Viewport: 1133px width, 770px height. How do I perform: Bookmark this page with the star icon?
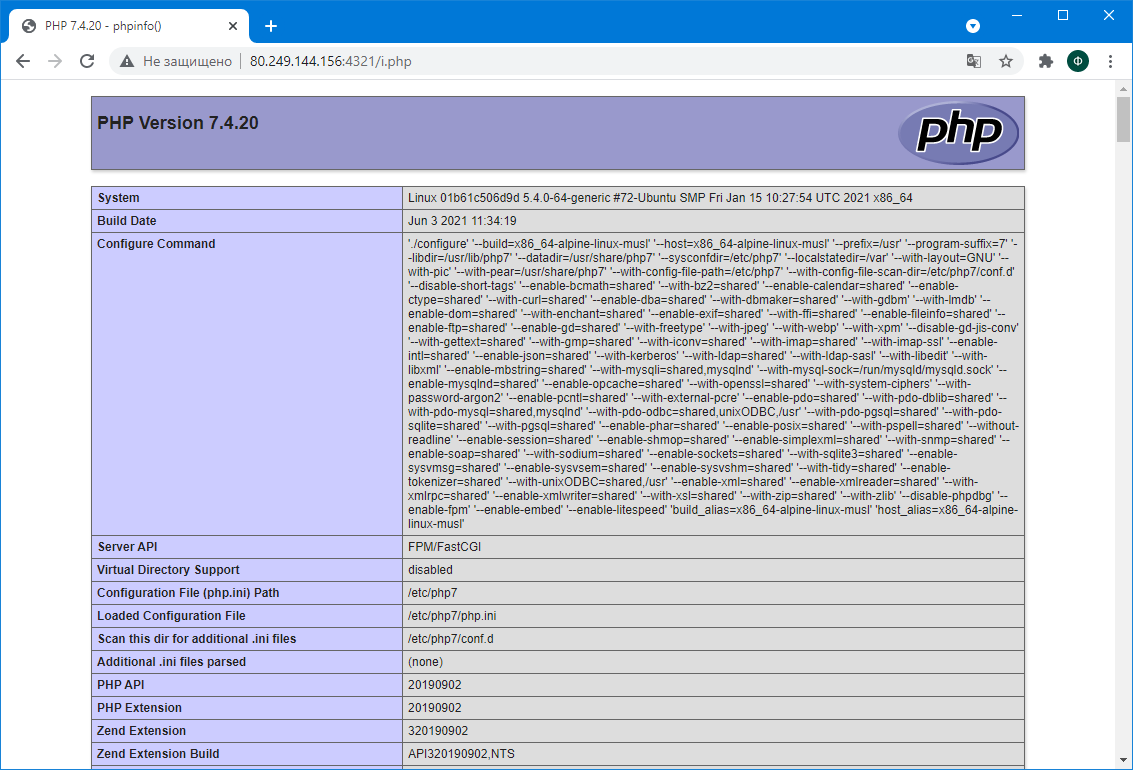(x=1006, y=61)
